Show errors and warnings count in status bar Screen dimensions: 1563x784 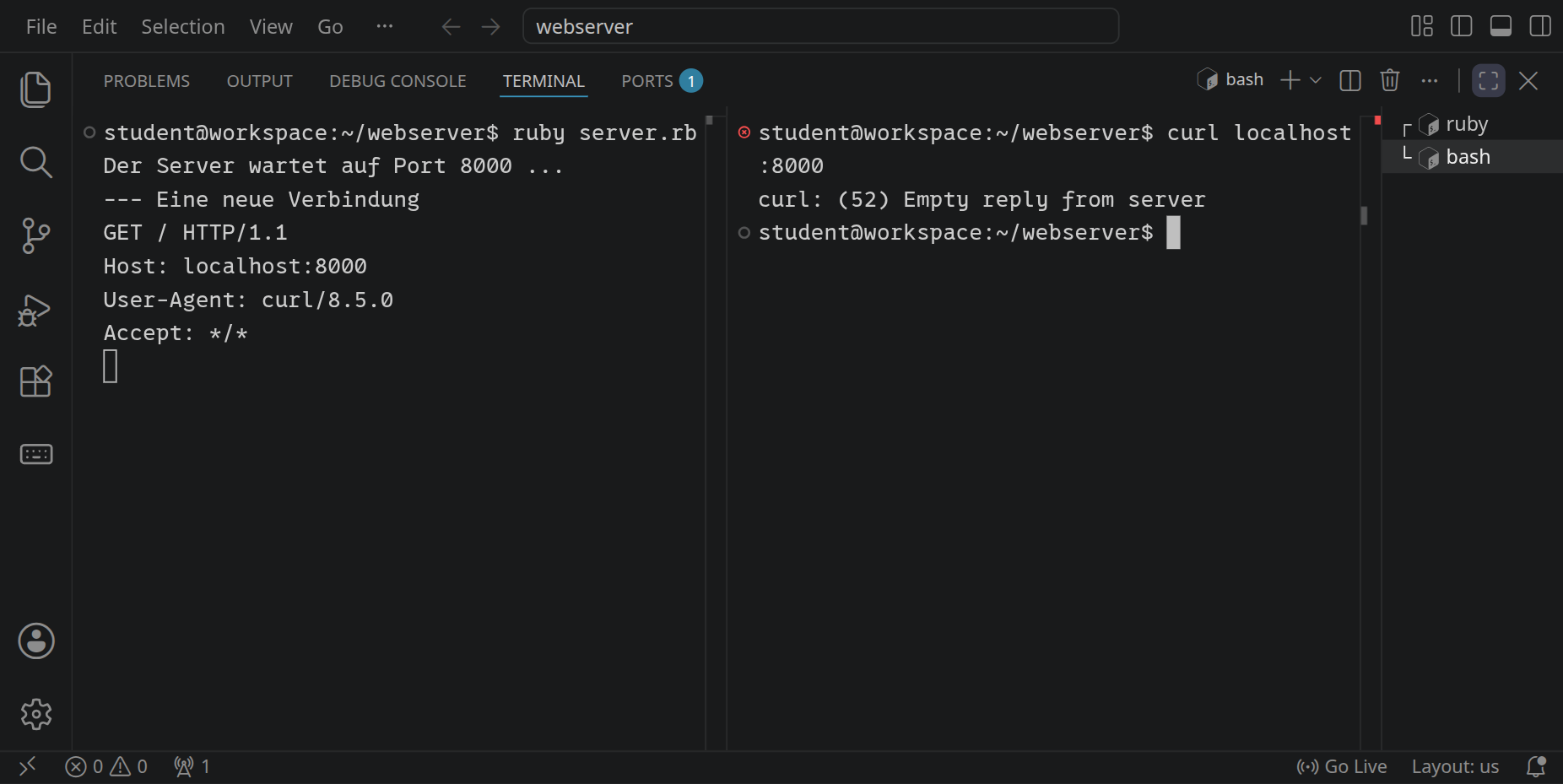click(x=106, y=766)
